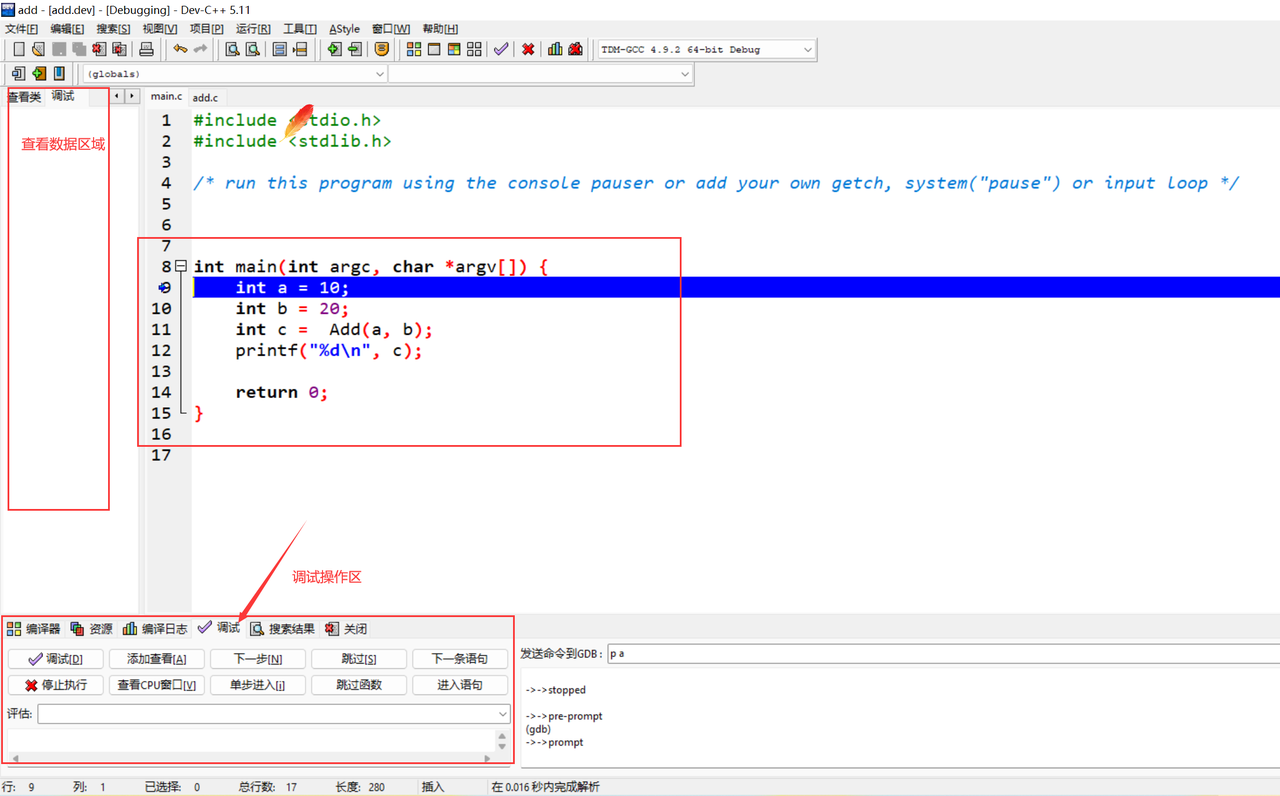
Task: Click the Open file toolbar icon
Action: pyautogui.click(x=38, y=49)
